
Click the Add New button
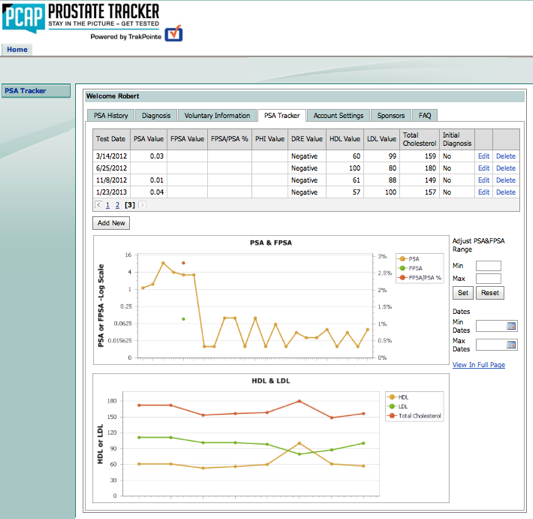[x=111, y=223]
